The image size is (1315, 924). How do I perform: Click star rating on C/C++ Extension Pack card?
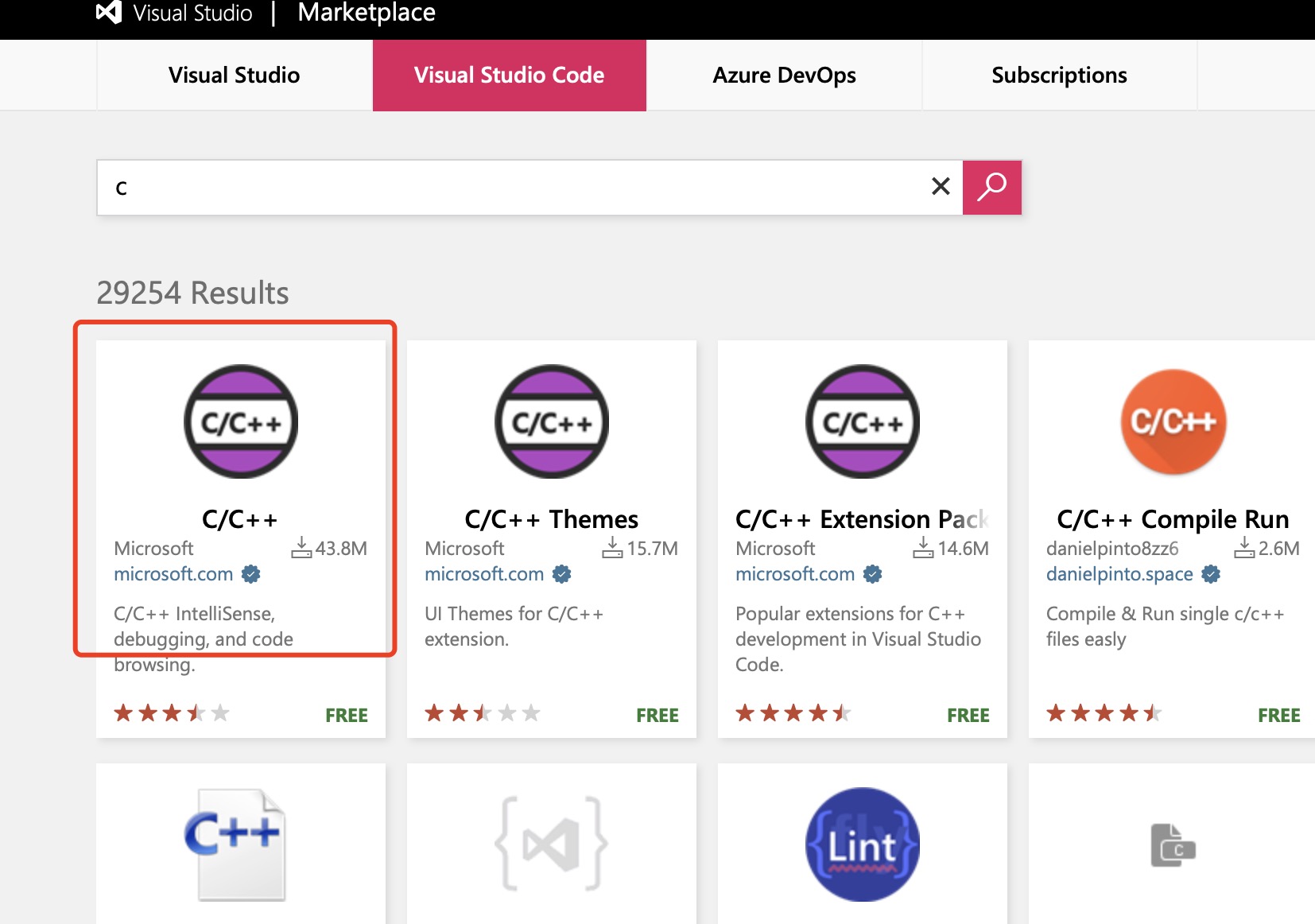pos(793,713)
